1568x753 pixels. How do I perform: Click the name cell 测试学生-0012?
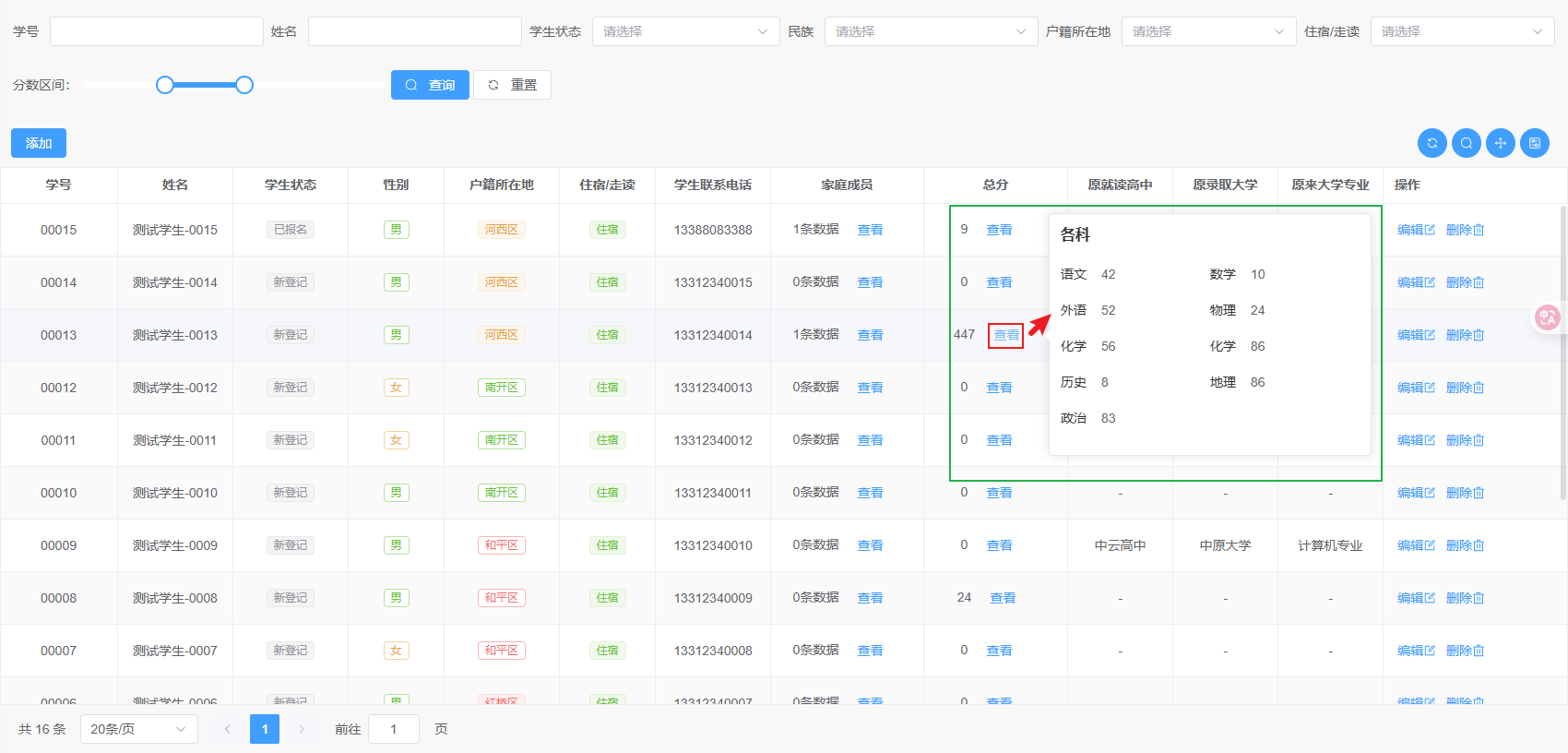(x=175, y=388)
